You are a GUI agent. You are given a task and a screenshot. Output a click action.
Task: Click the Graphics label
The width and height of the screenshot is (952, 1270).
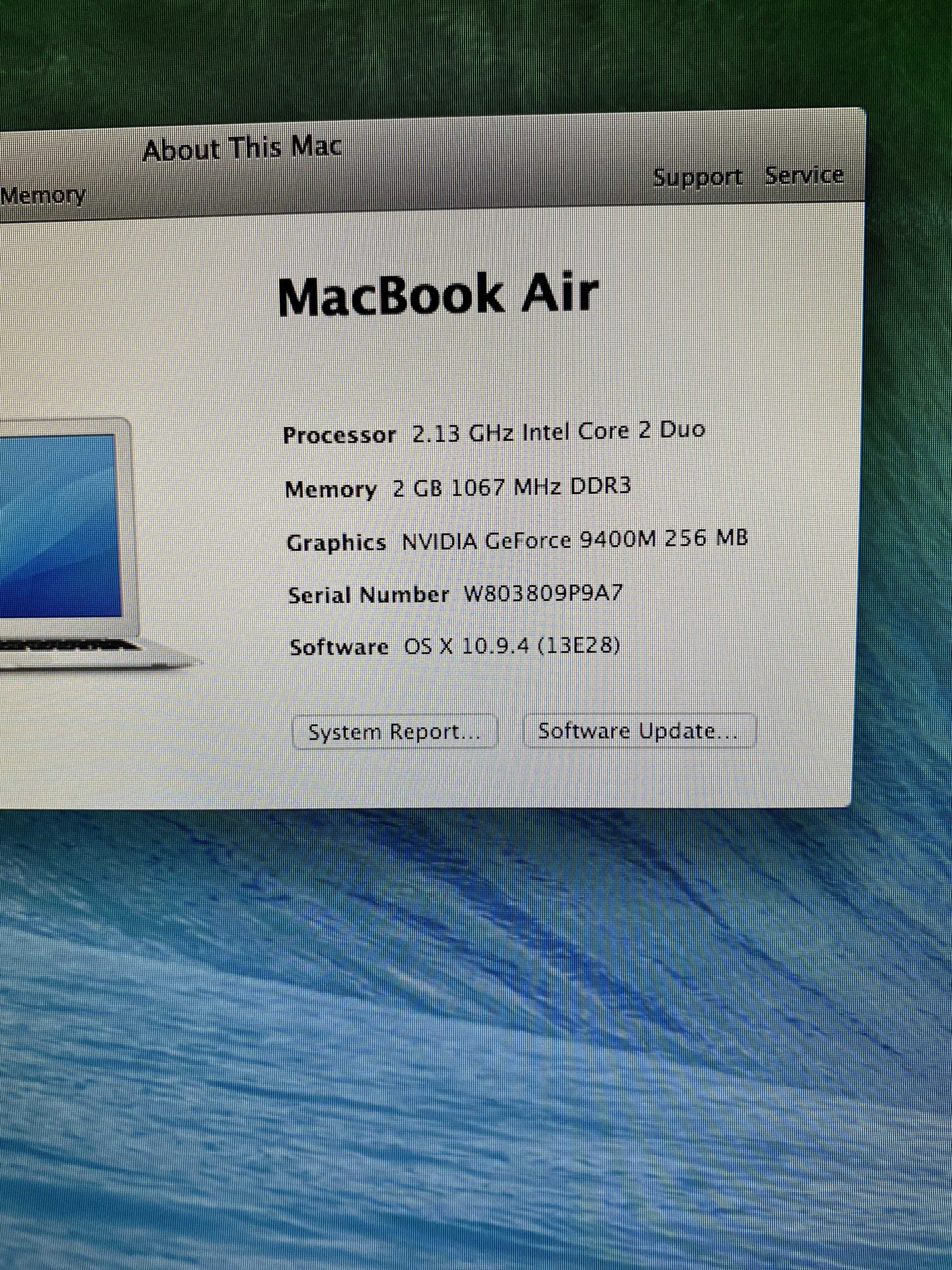click(336, 543)
